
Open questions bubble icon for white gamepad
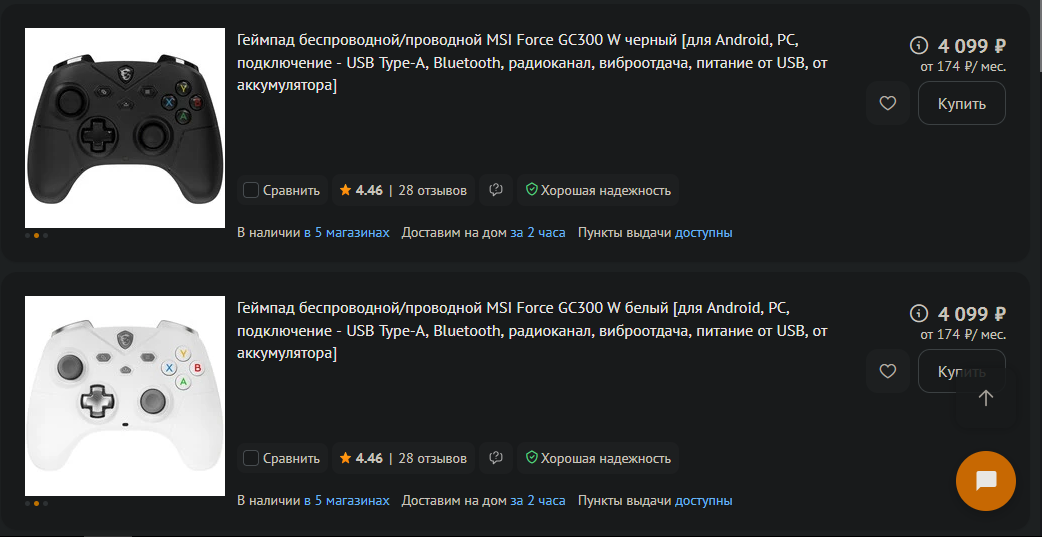pyautogui.click(x=496, y=458)
